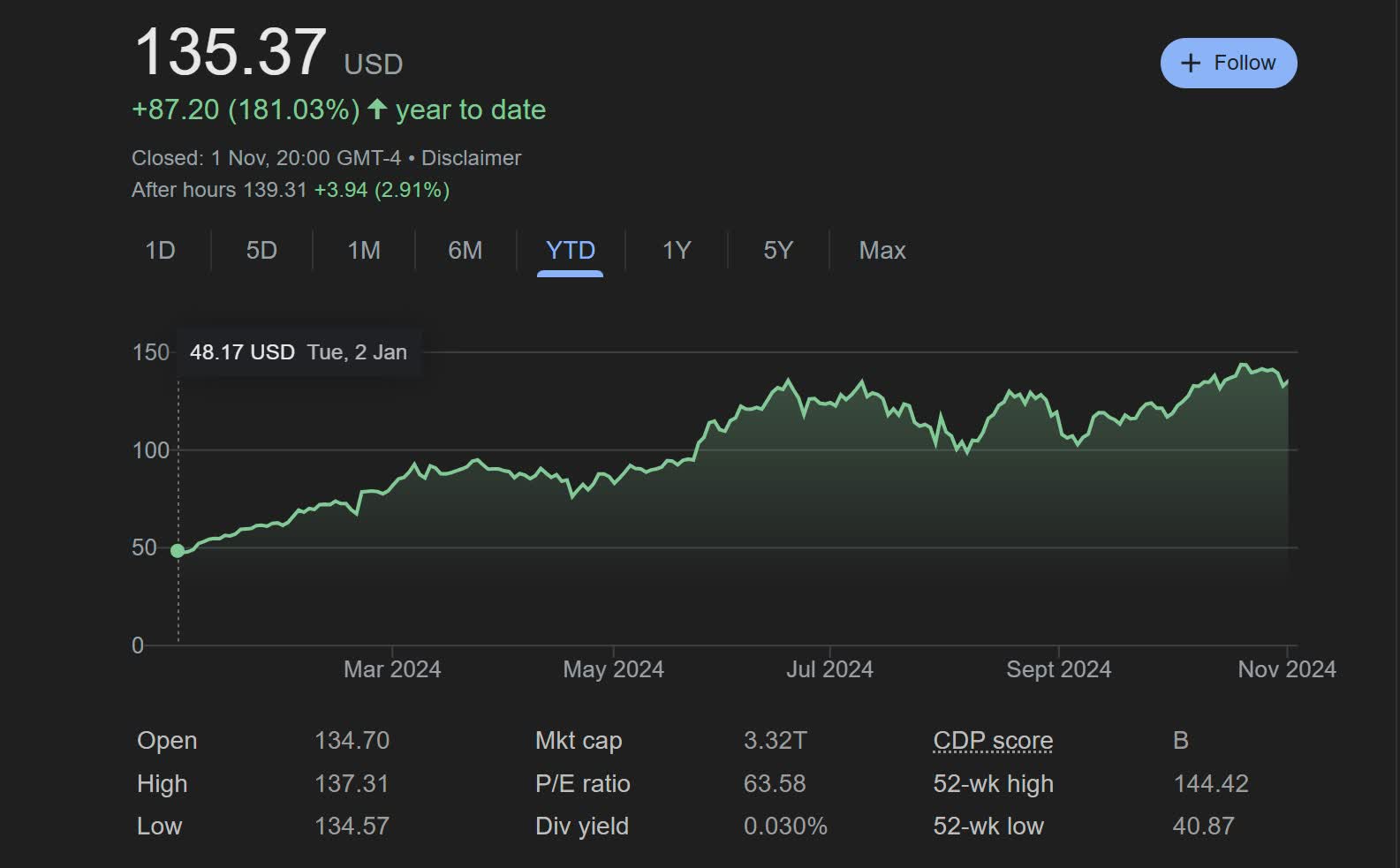Click the 144.42 52-wk high value
The height and width of the screenshot is (868, 1400).
[x=1210, y=783]
